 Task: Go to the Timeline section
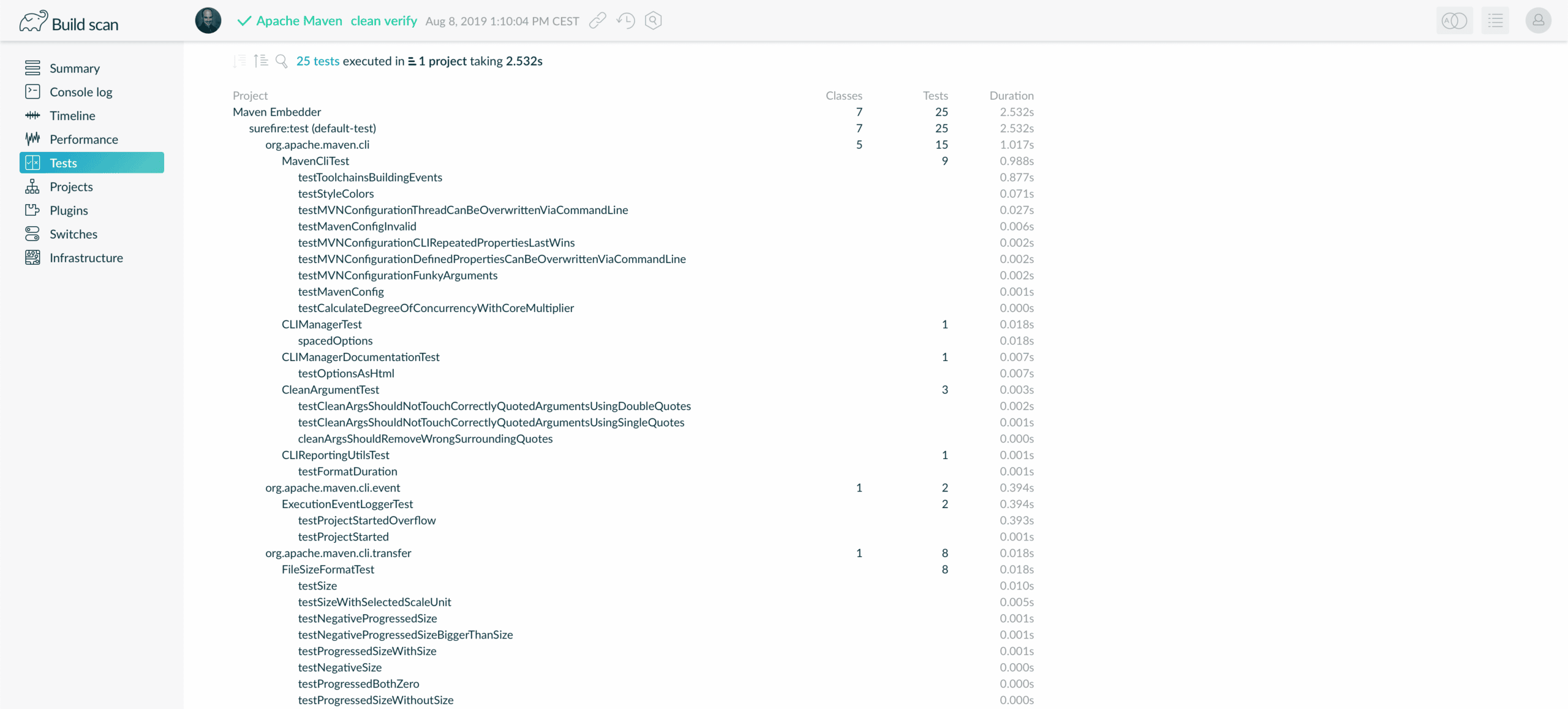72,116
